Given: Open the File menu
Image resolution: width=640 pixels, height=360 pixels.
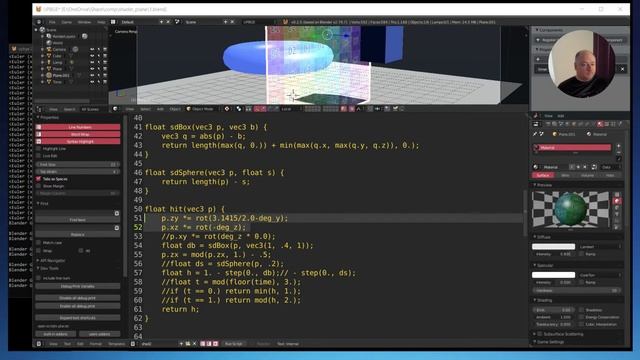Looking at the screenshot, I should coord(52,22).
